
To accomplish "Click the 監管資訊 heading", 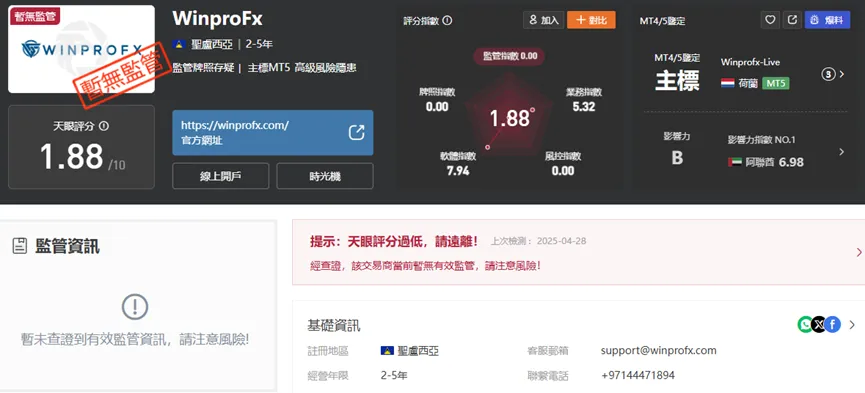I will pos(67,246).
